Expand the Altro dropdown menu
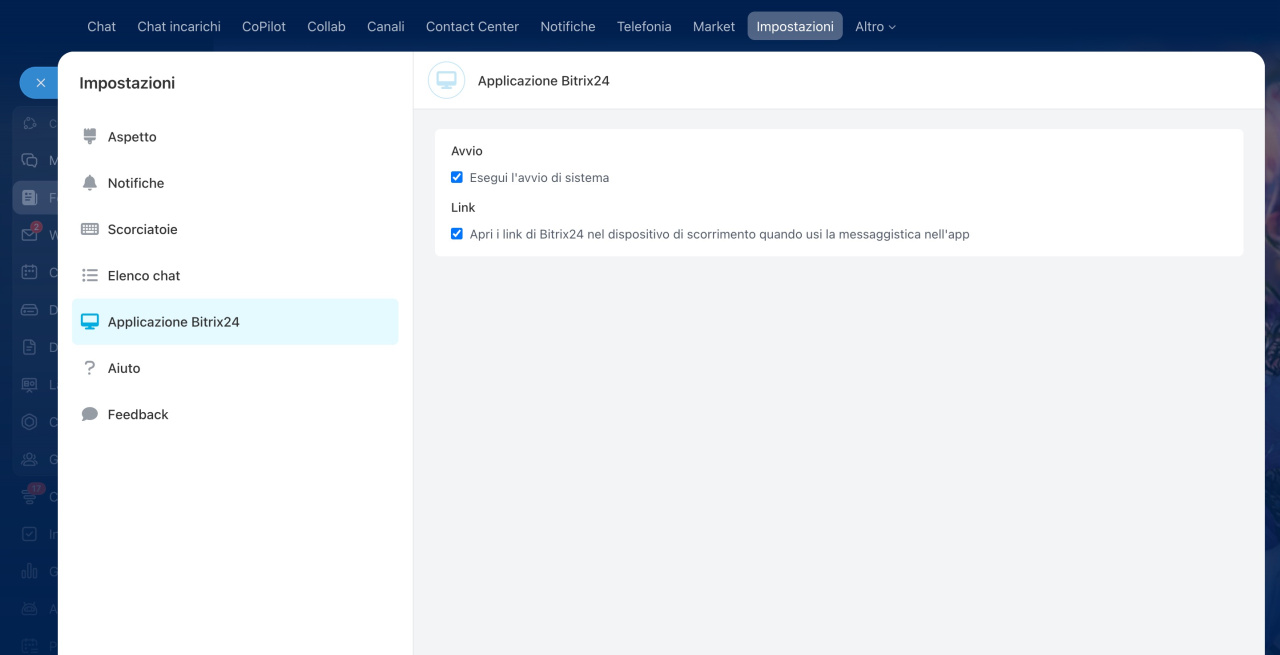 pyautogui.click(x=875, y=27)
